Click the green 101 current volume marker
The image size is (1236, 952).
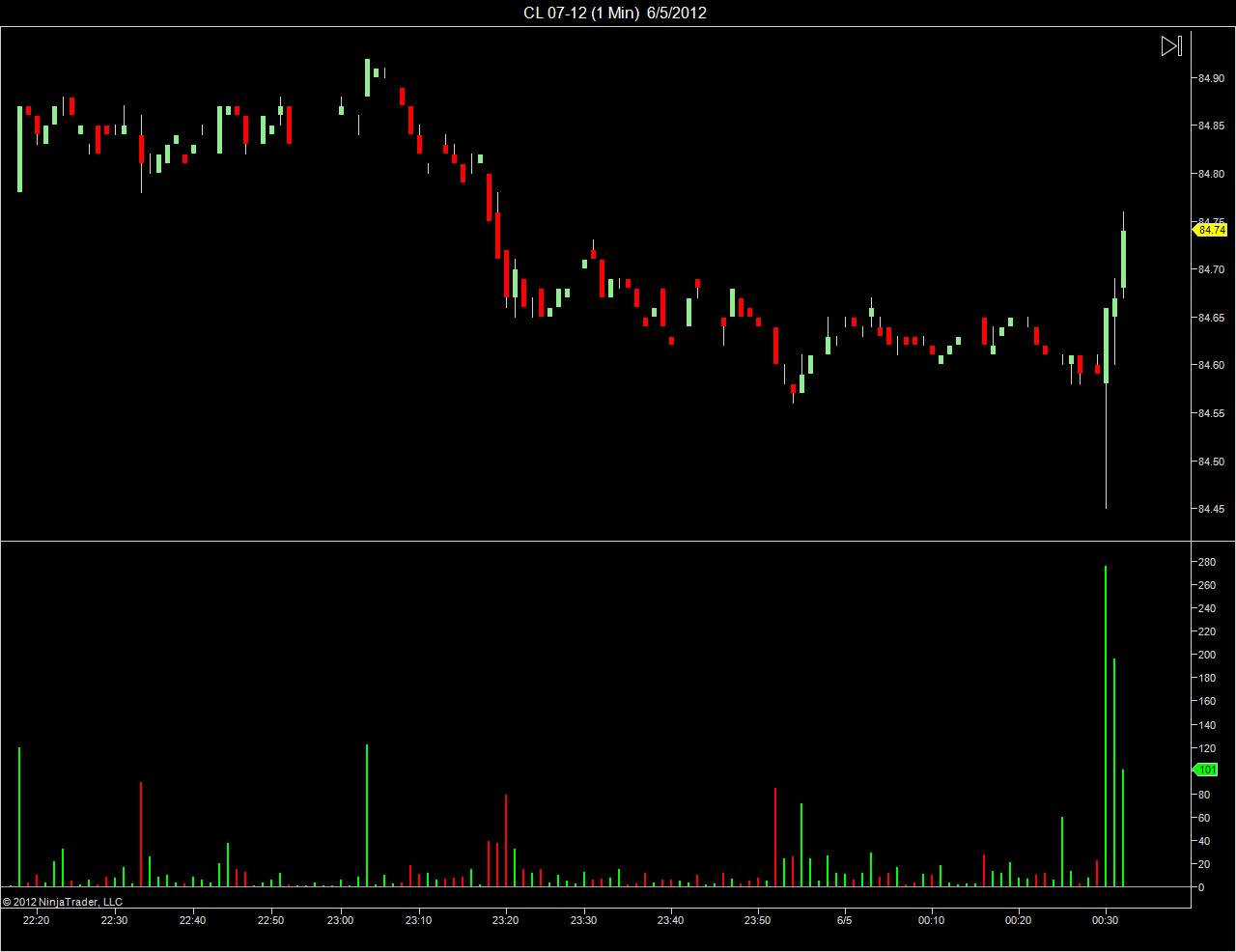pos(1206,770)
